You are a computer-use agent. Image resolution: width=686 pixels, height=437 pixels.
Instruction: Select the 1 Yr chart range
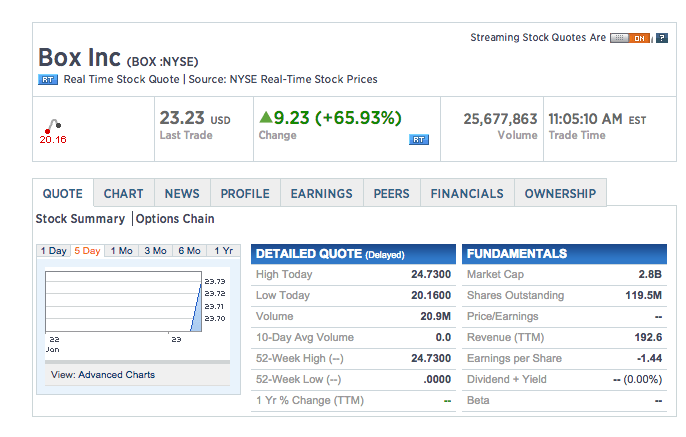[224, 251]
